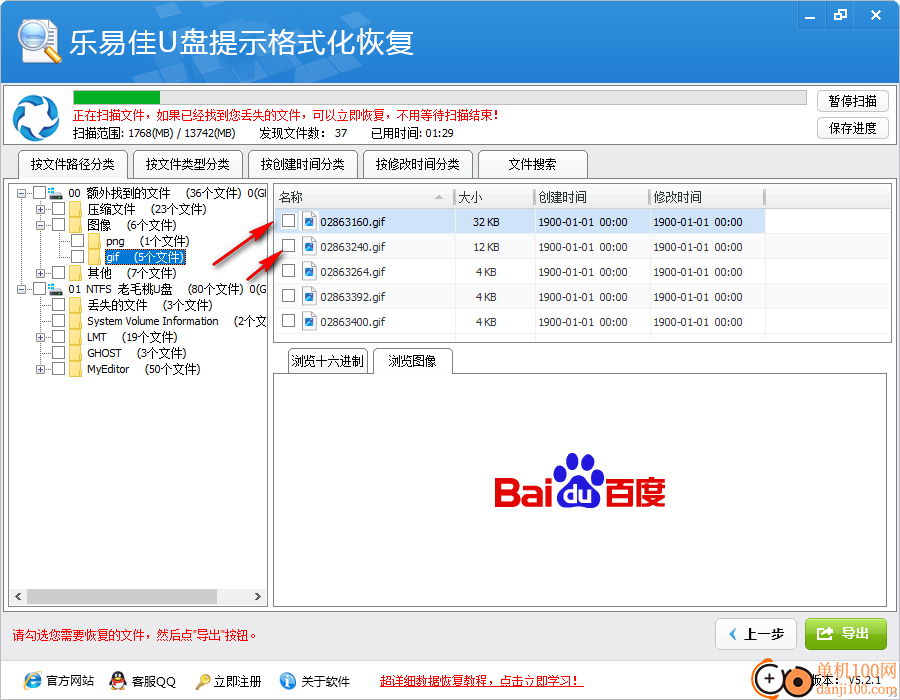Image resolution: width=900 pixels, height=700 pixels.
Task: Click the info icon for 关于软件
Action: coord(288,681)
